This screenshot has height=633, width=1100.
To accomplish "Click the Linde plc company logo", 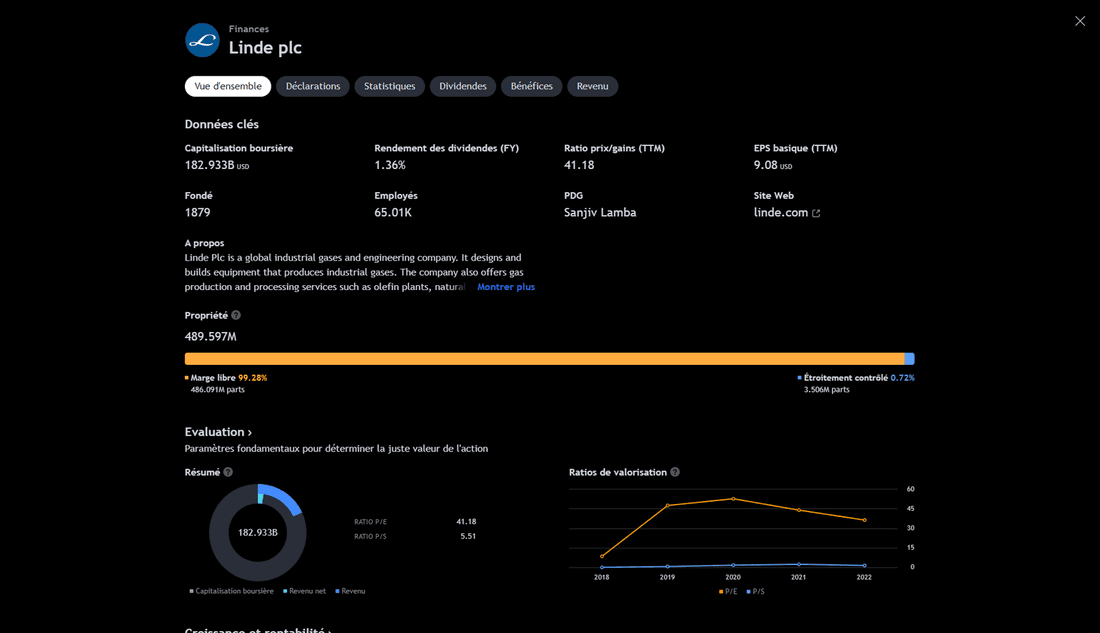I will 202,40.
